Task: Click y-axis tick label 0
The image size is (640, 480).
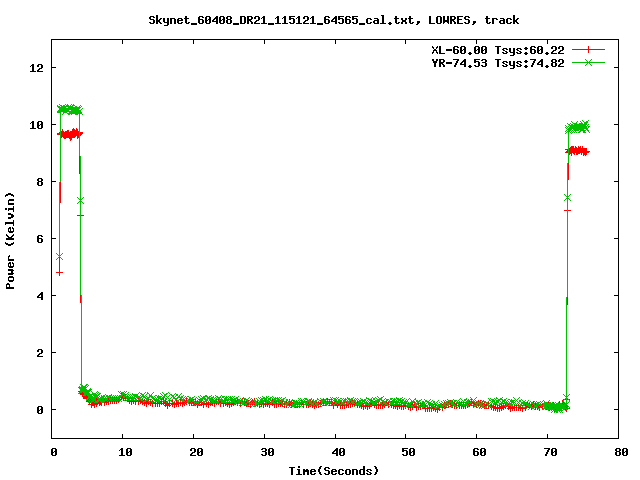Action: pos(40,410)
